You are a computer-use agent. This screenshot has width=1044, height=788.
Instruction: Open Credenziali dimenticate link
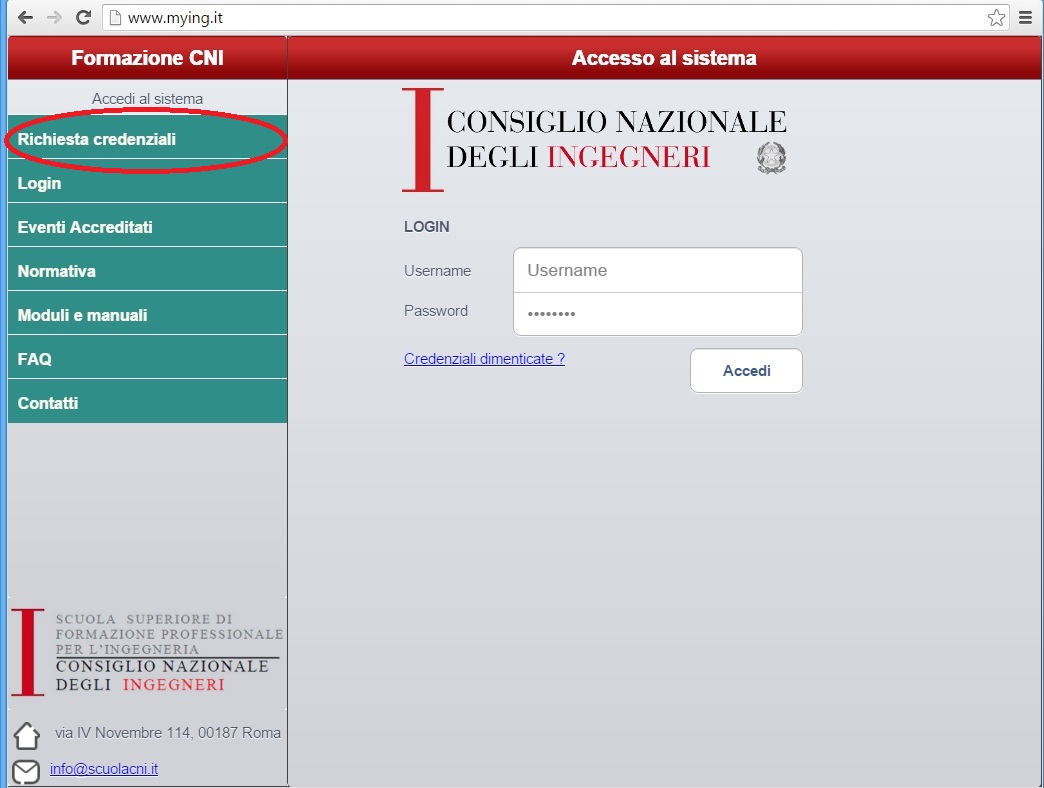(484, 359)
